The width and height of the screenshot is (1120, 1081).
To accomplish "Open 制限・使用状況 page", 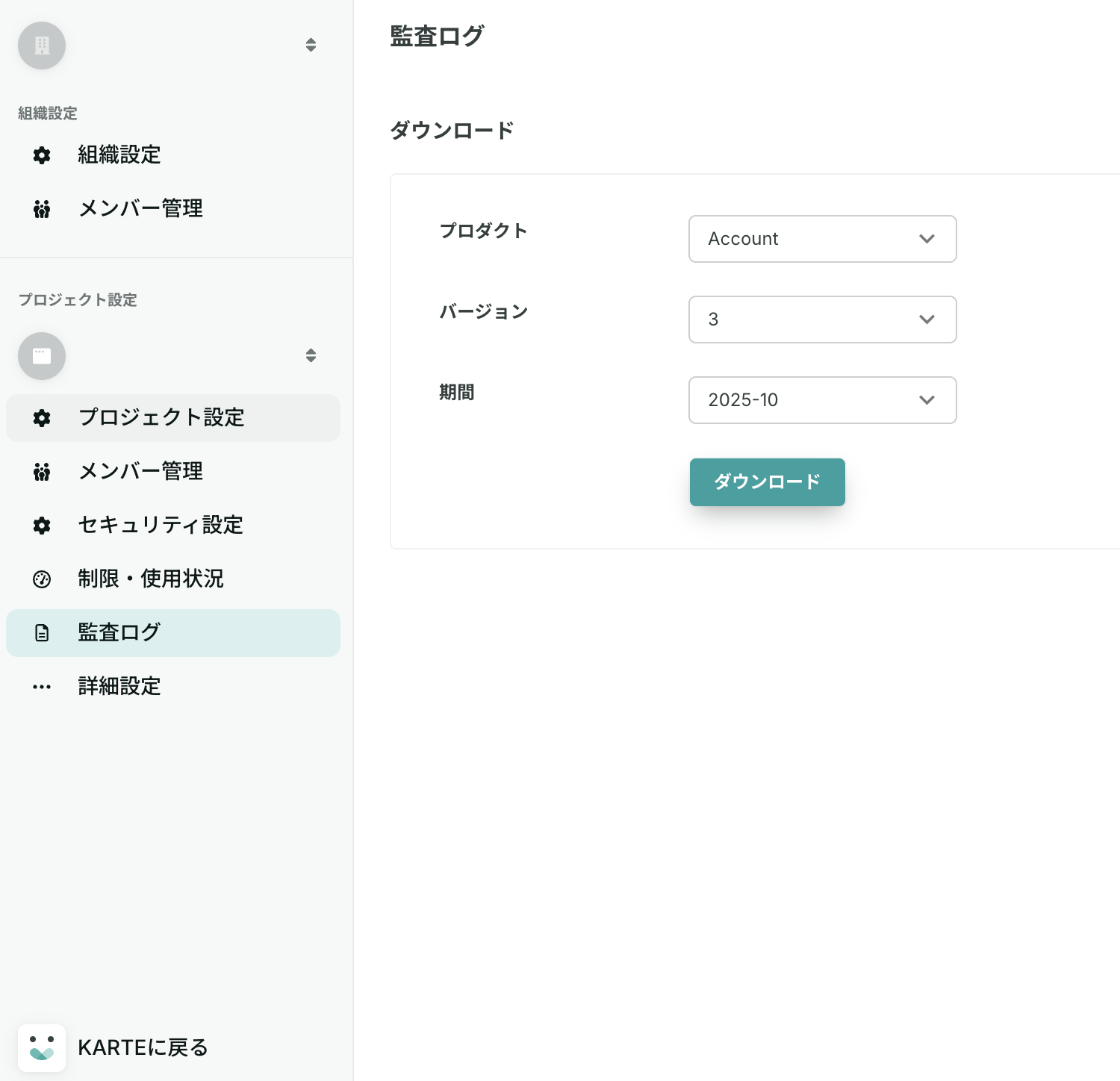I will (173, 579).
